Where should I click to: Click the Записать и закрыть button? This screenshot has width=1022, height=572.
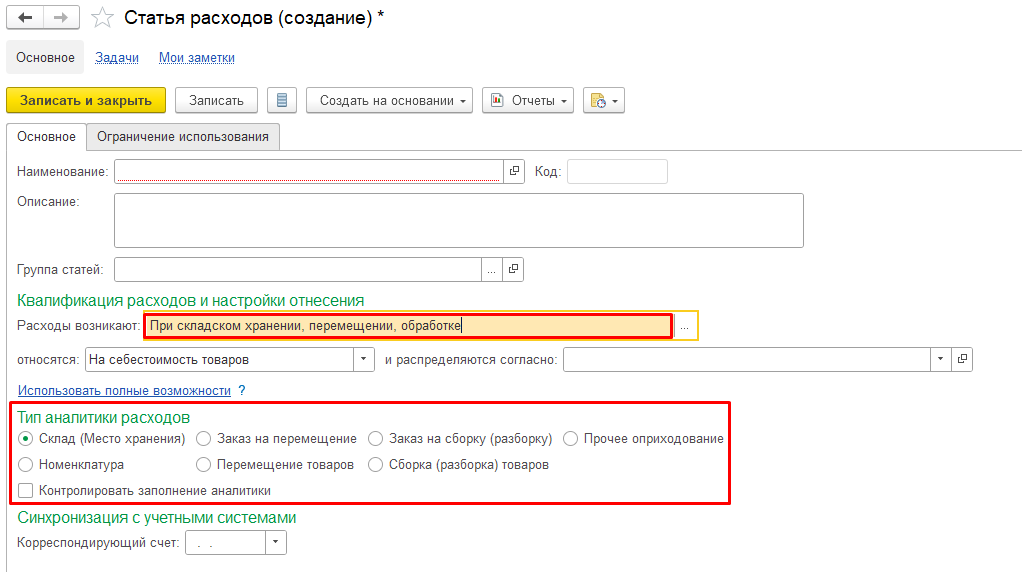[x=86, y=100]
